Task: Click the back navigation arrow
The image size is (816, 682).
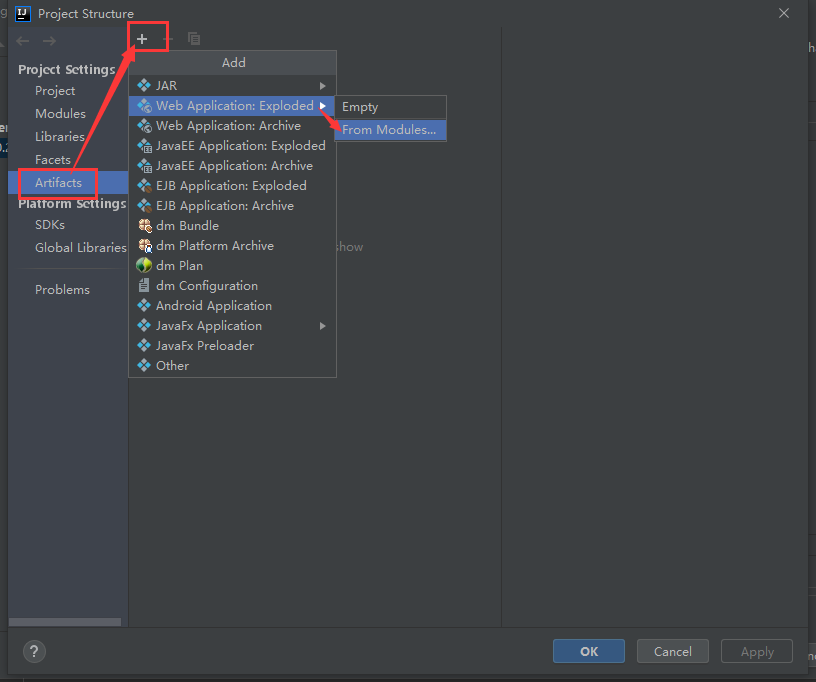Action: tap(23, 41)
